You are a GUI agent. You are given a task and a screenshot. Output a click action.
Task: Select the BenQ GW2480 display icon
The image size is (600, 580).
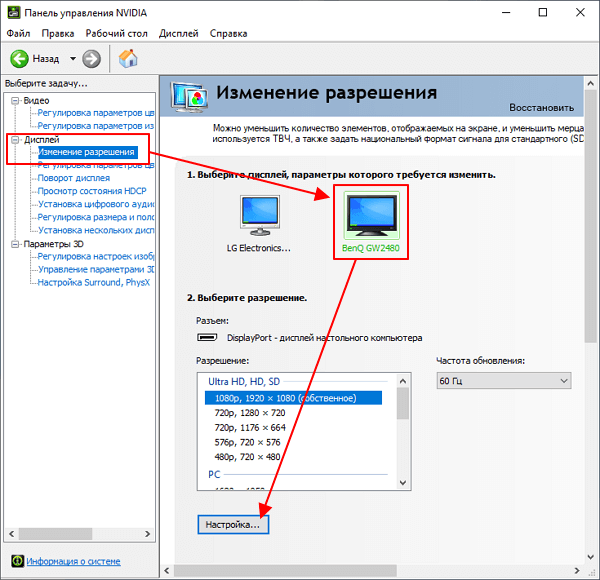click(371, 215)
